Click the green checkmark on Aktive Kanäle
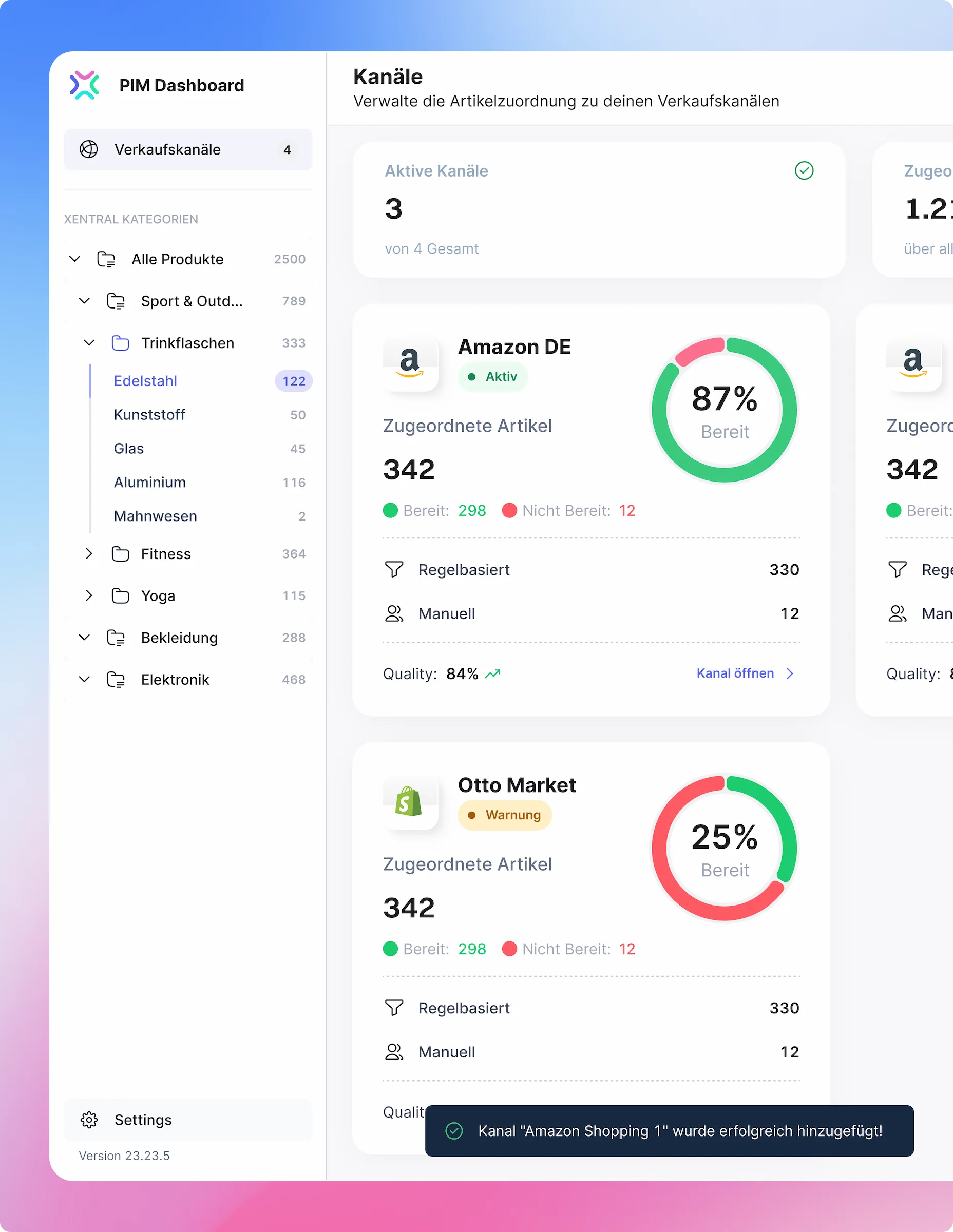The width and height of the screenshot is (953, 1232). (804, 170)
